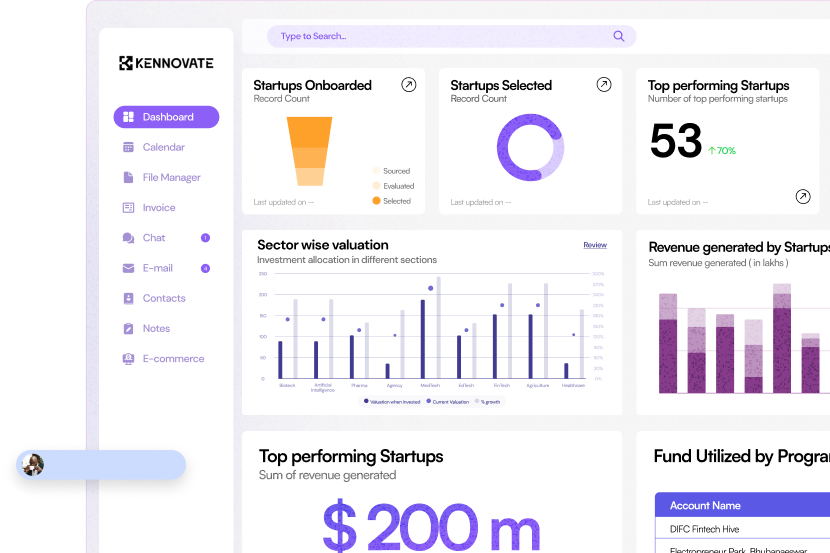Click the File Manager document icon
Screen dimensions: 830x553
pos(128,178)
